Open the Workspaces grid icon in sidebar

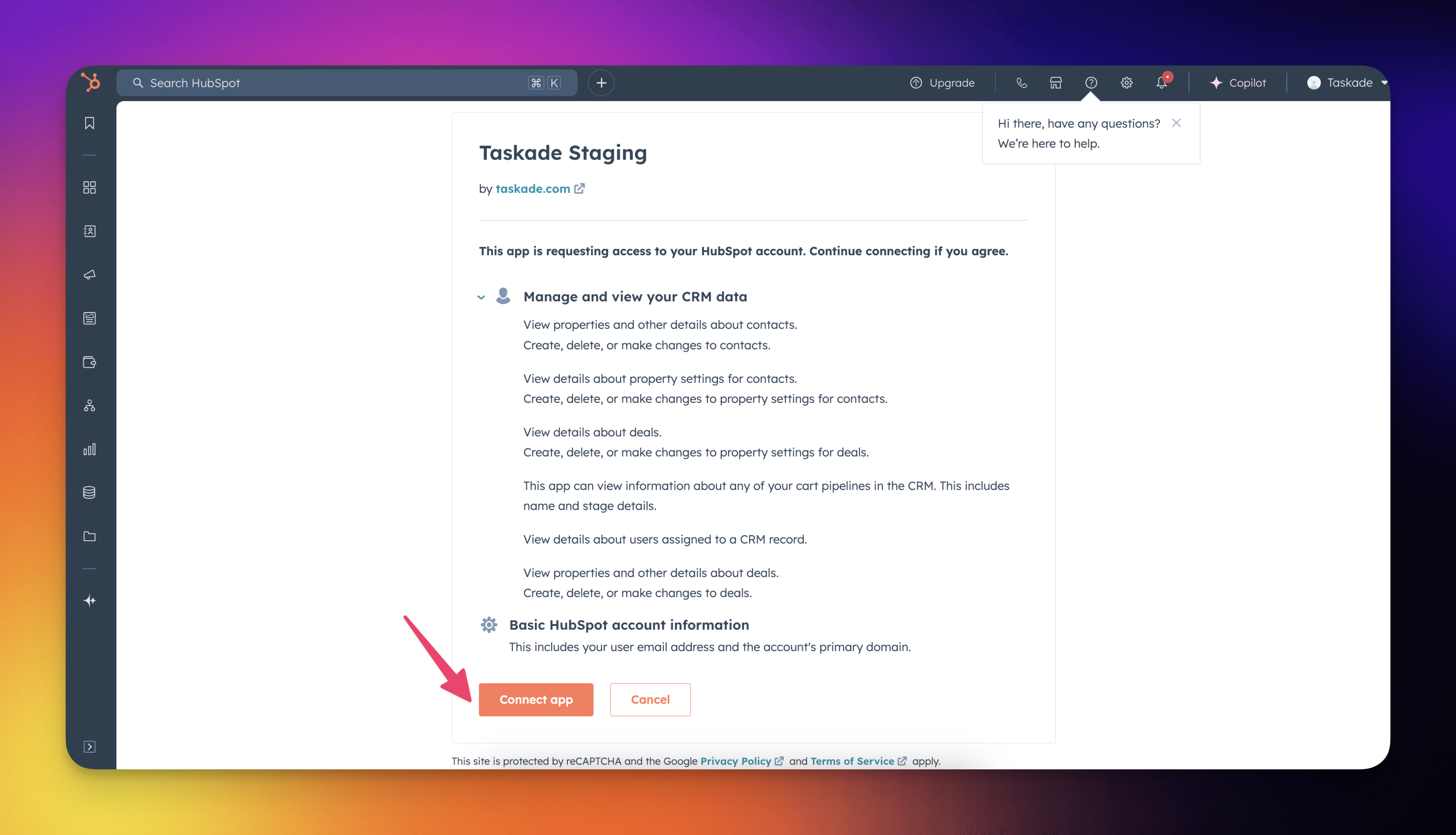[x=89, y=188]
